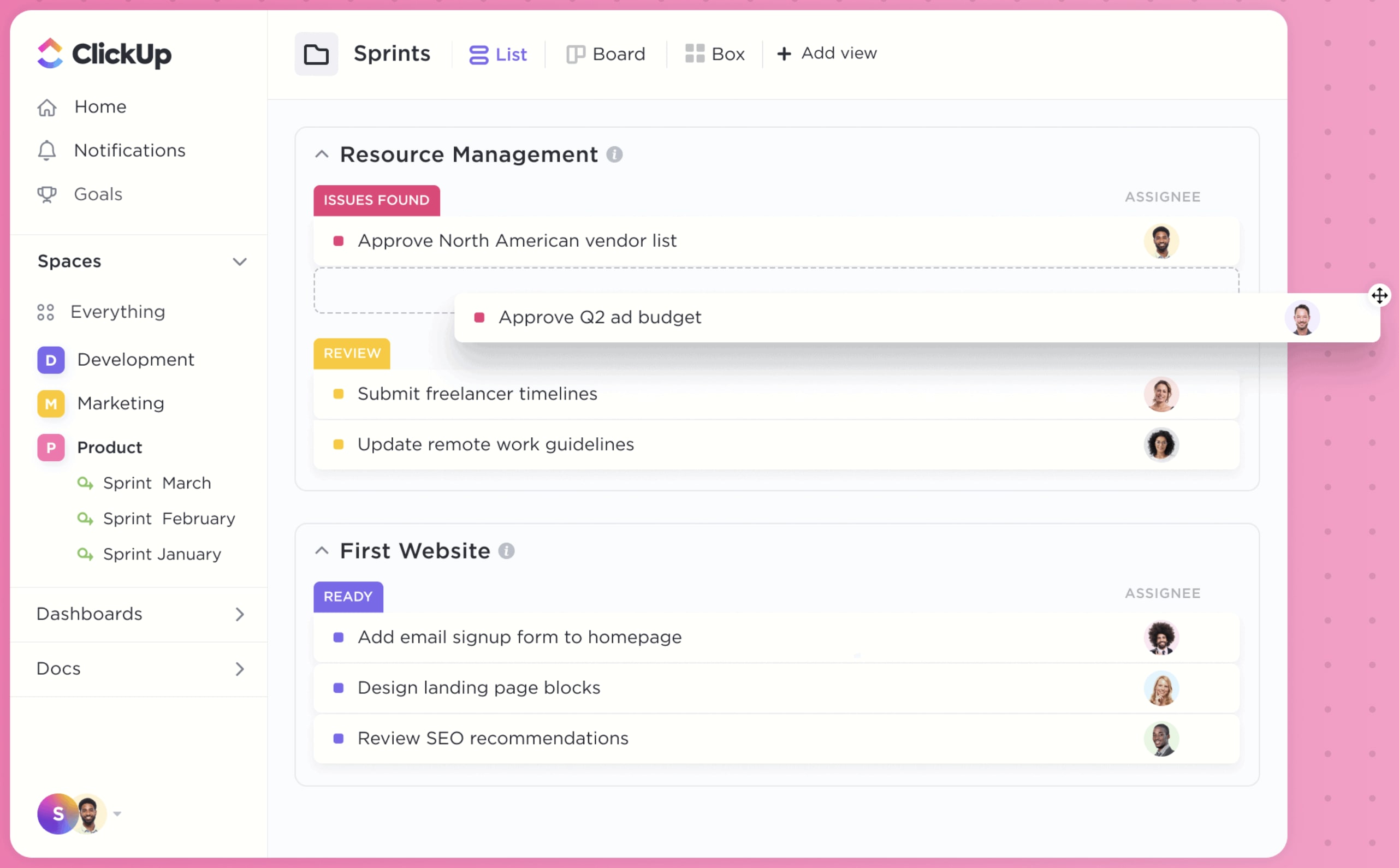Toggle the First Website section collapse
Screen dimensions: 1399x868
(322, 550)
